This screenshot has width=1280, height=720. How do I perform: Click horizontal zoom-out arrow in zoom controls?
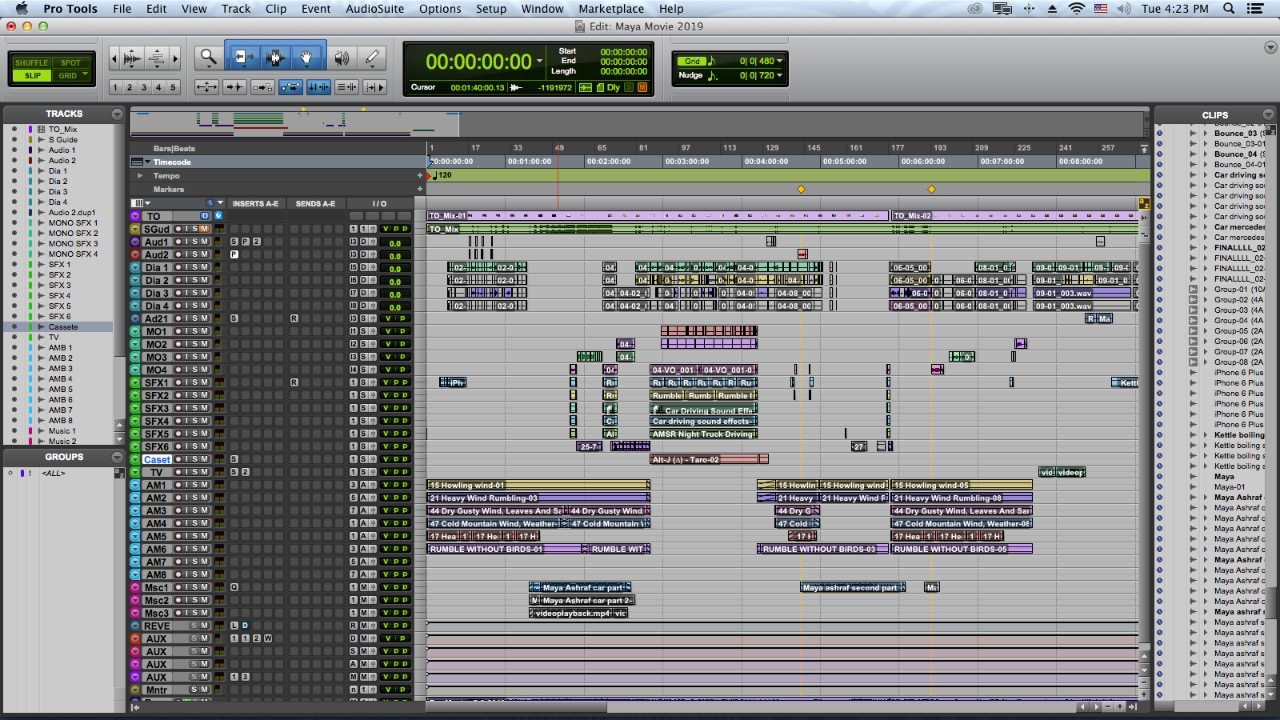(115, 59)
